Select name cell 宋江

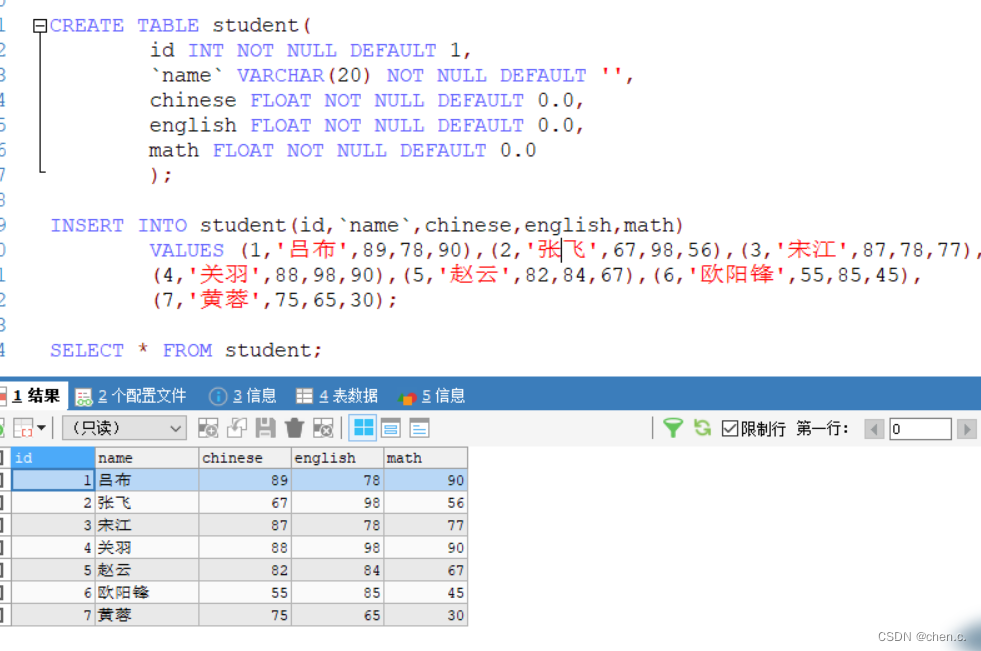(x=146, y=525)
